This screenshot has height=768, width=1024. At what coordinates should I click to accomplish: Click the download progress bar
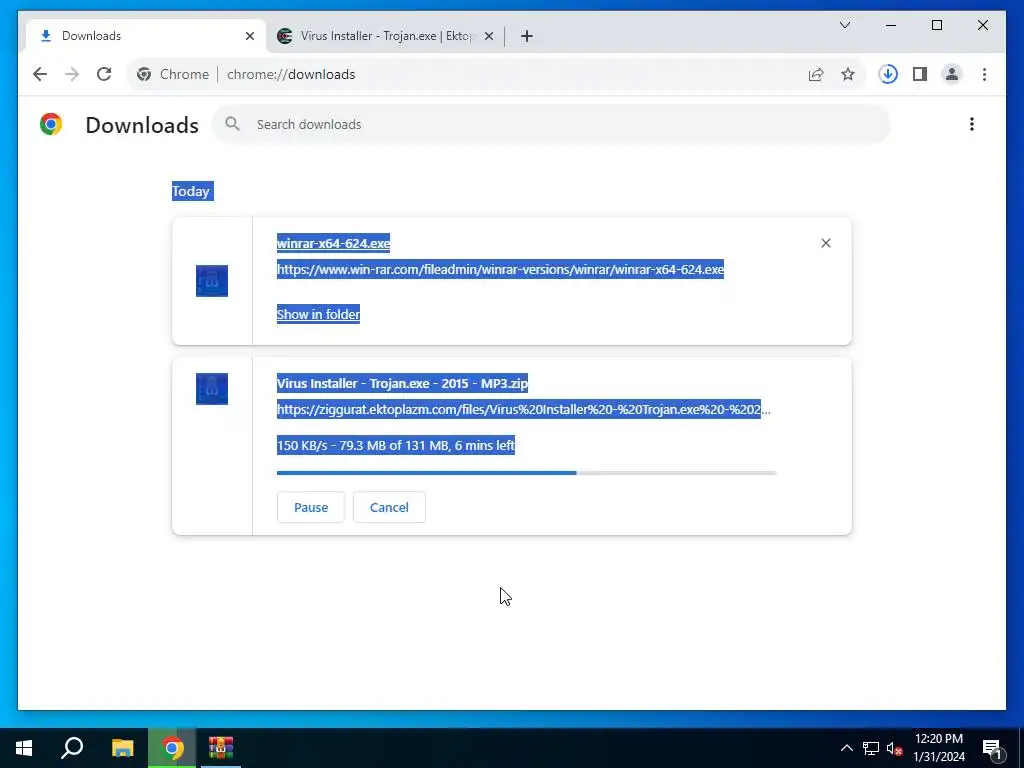(526, 473)
